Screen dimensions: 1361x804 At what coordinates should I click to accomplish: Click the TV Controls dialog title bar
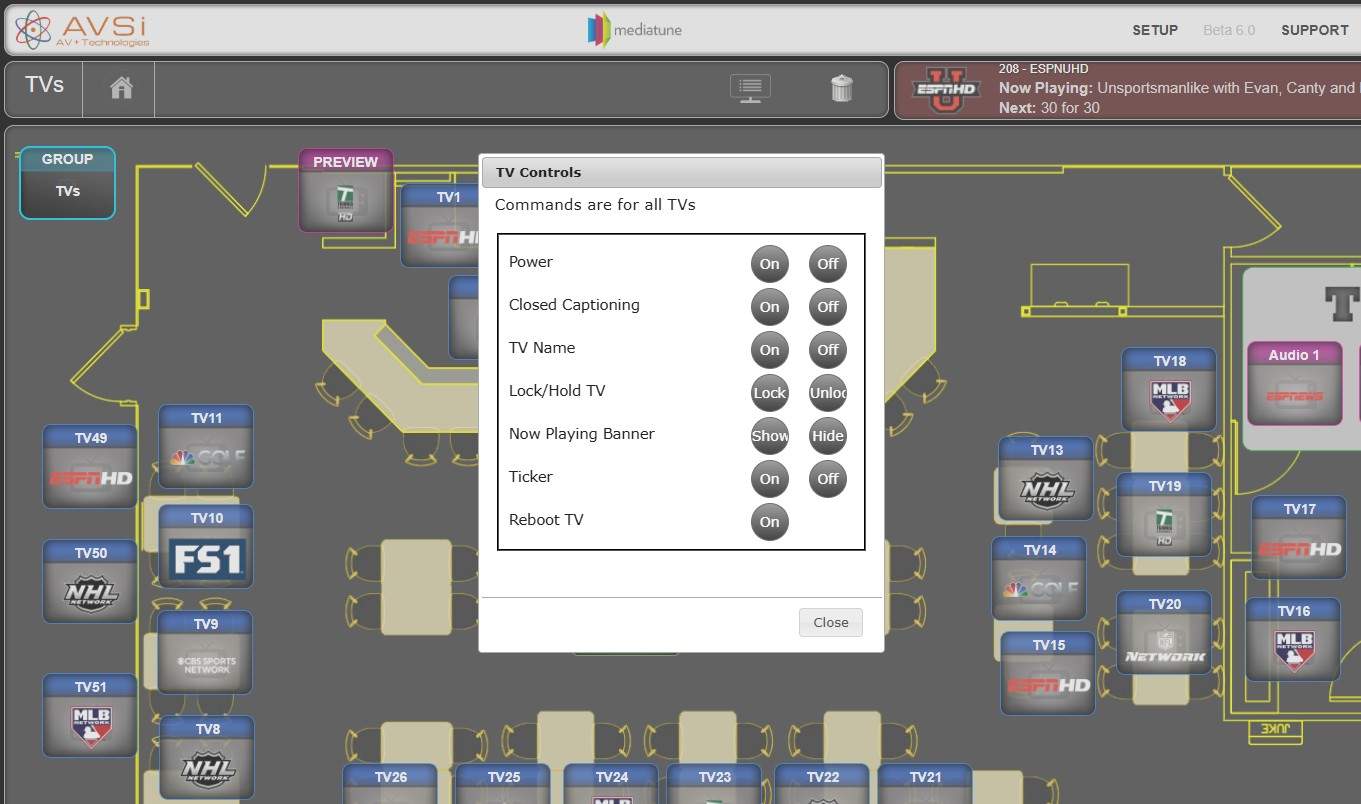click(x=681, y=172)
